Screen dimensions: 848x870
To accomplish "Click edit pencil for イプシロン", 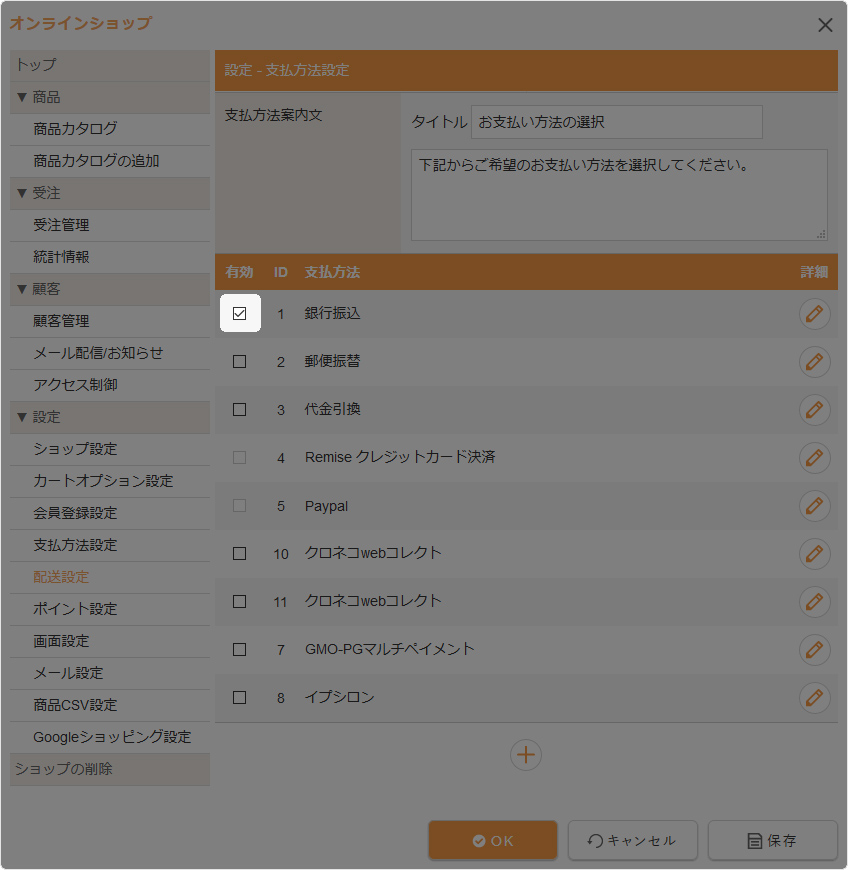I will (814, 698).
